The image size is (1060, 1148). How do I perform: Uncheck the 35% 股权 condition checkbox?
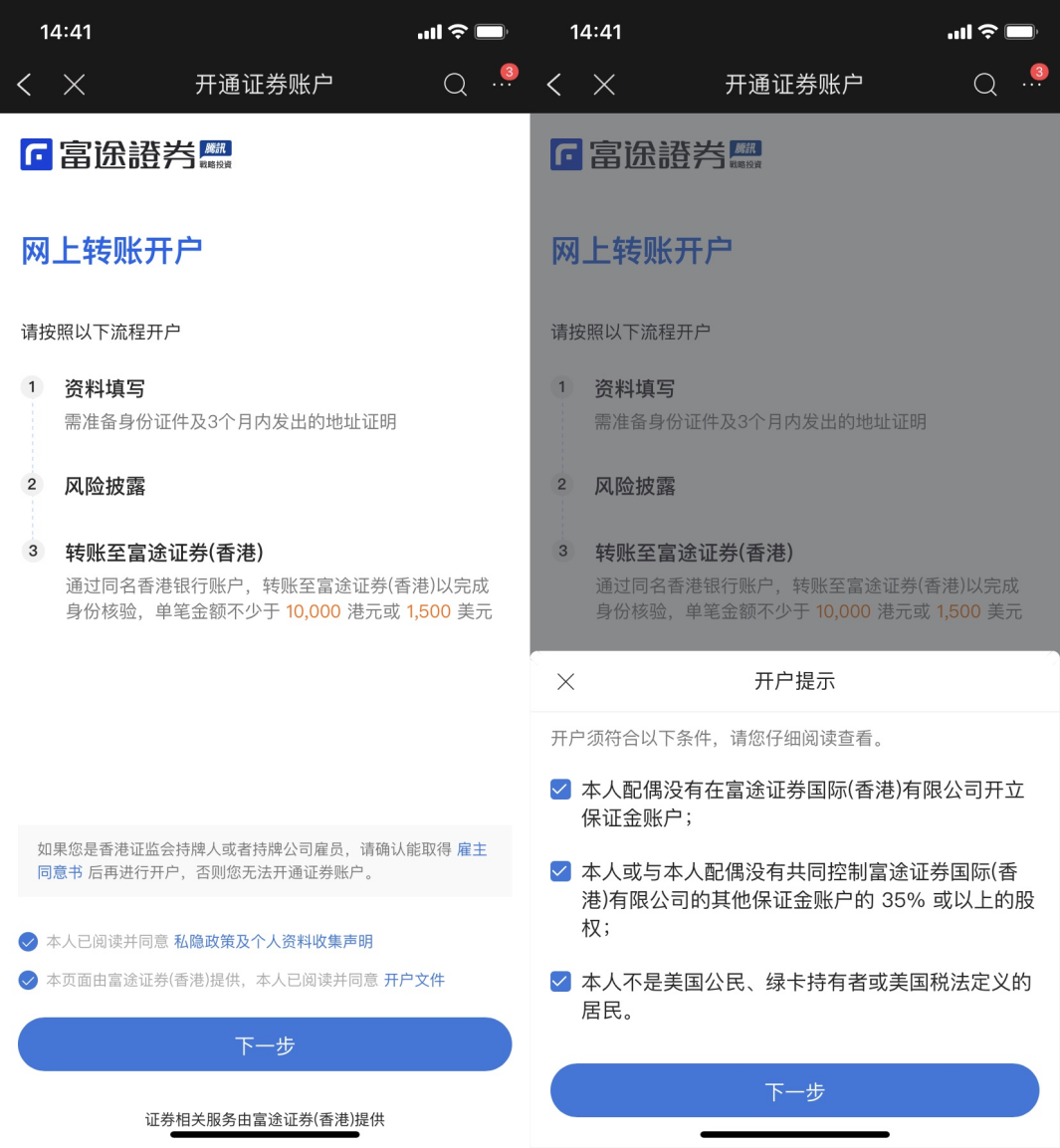point(560,872)
